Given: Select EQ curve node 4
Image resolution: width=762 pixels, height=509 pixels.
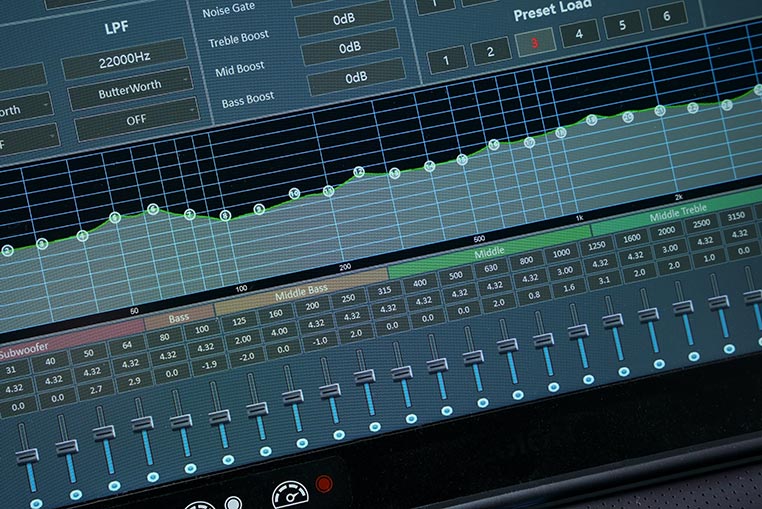Looking at the screenshot, I should 82,236.
